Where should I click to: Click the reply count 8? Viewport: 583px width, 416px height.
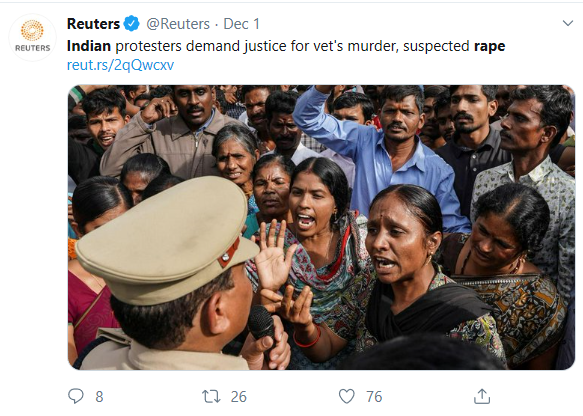coord(99,397)
